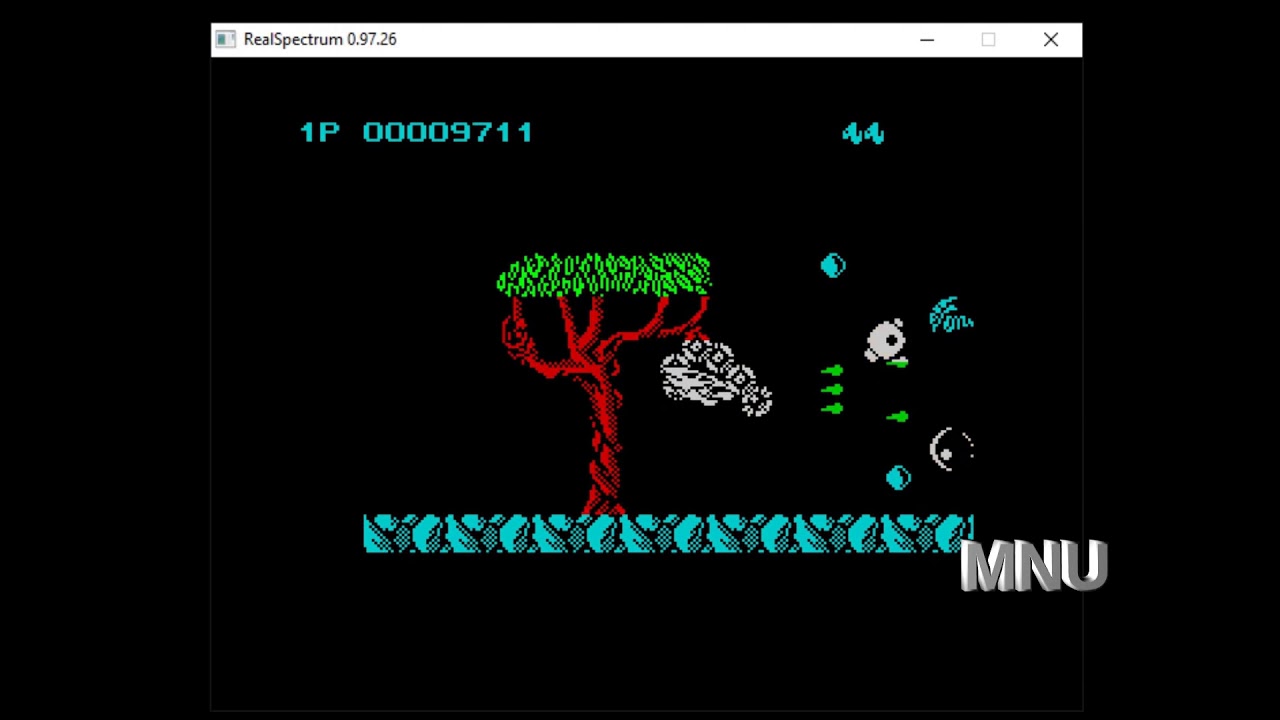Click the cyan lives counter icons

click(863, 132)
